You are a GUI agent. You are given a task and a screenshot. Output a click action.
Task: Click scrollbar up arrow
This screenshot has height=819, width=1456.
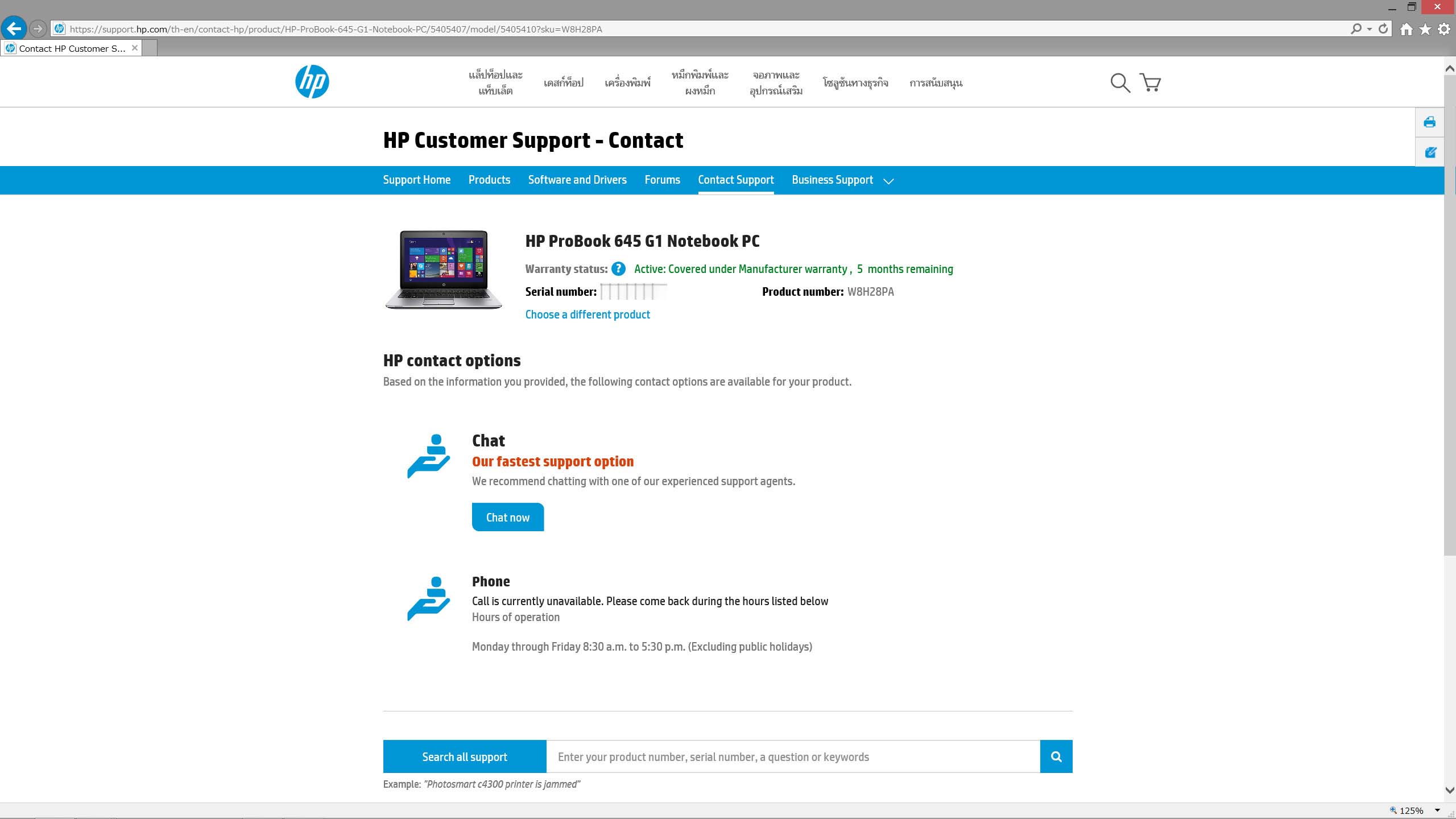(1450, 68)
